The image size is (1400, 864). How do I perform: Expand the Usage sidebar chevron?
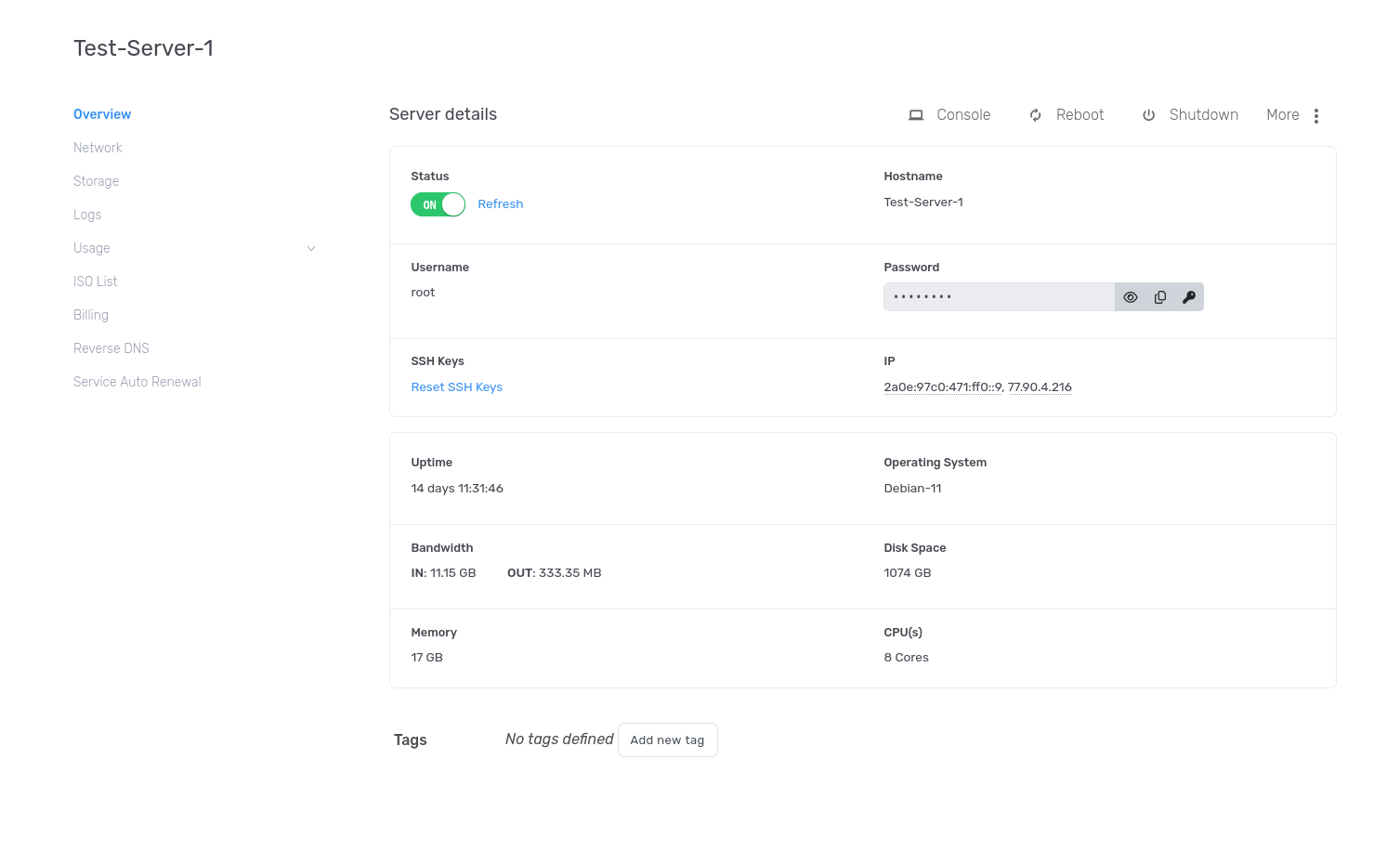pyautogui.click(x=311, y=248)
